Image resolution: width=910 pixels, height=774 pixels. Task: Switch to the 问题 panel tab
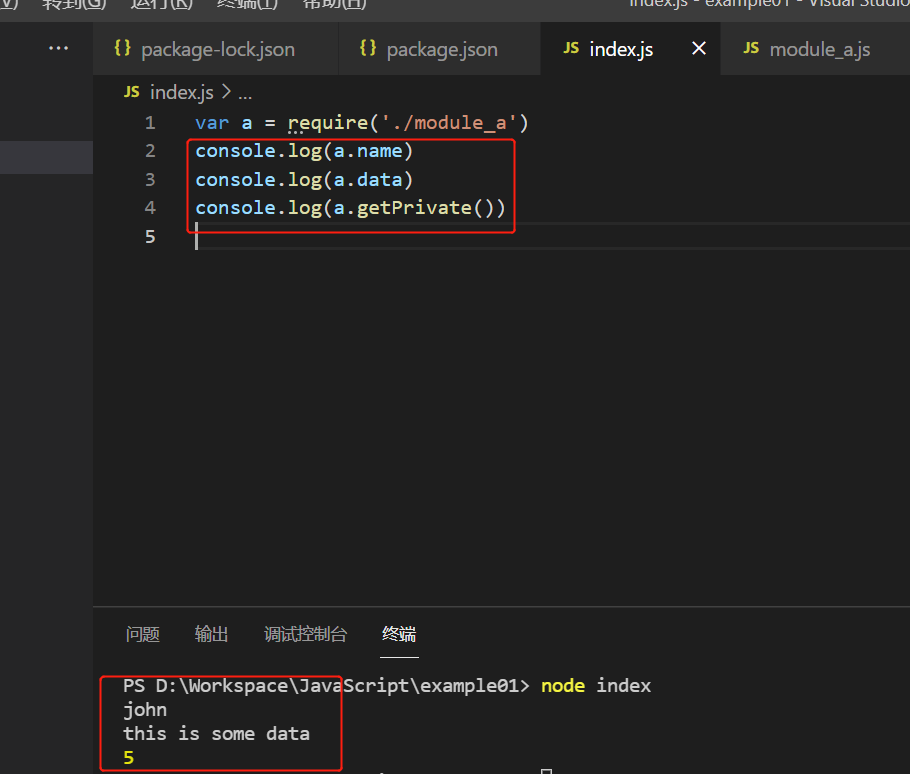click(x=143, y=634)
